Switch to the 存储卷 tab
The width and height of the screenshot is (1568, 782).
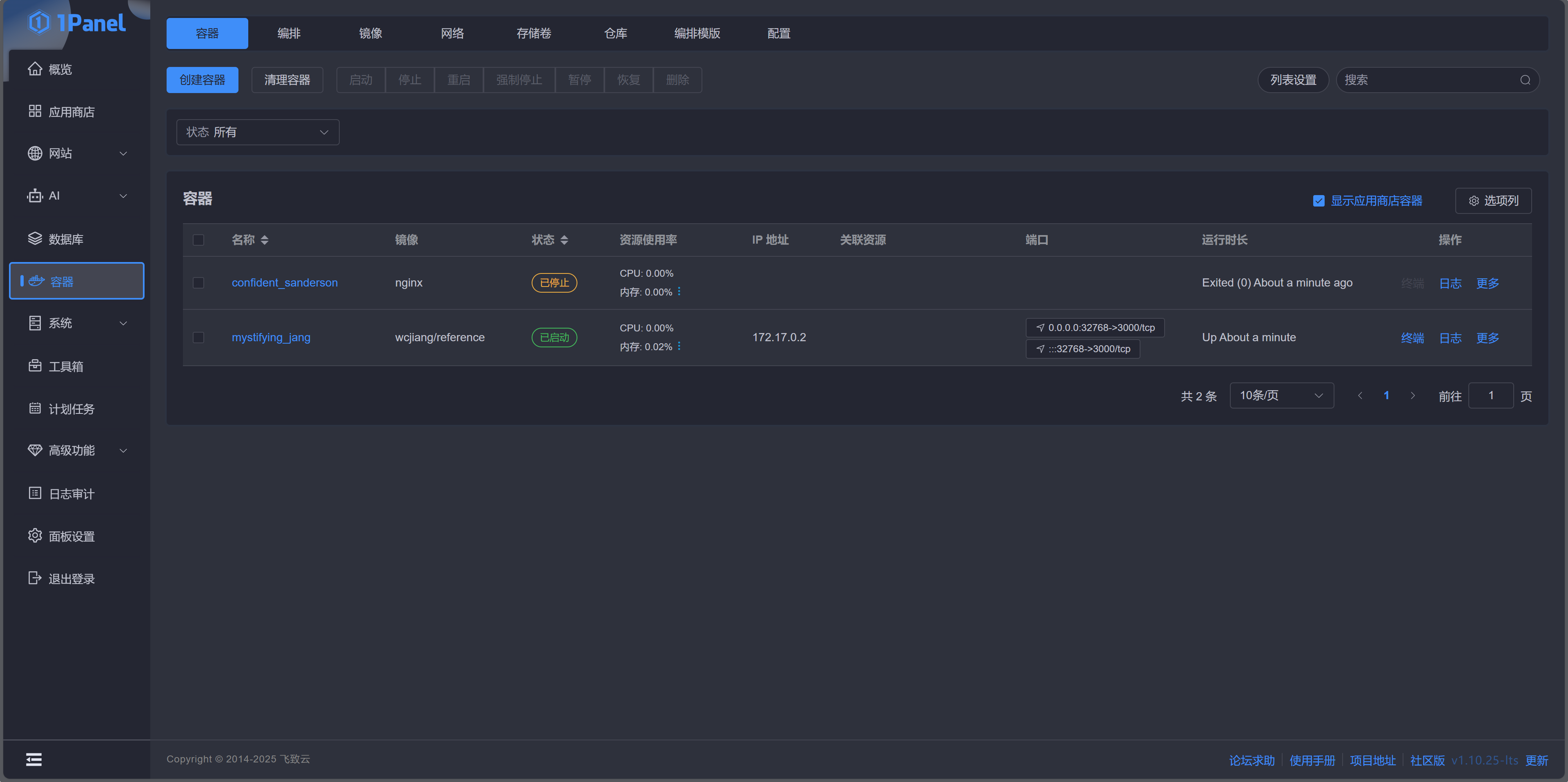pyautogui.click(x=533, y=33)
